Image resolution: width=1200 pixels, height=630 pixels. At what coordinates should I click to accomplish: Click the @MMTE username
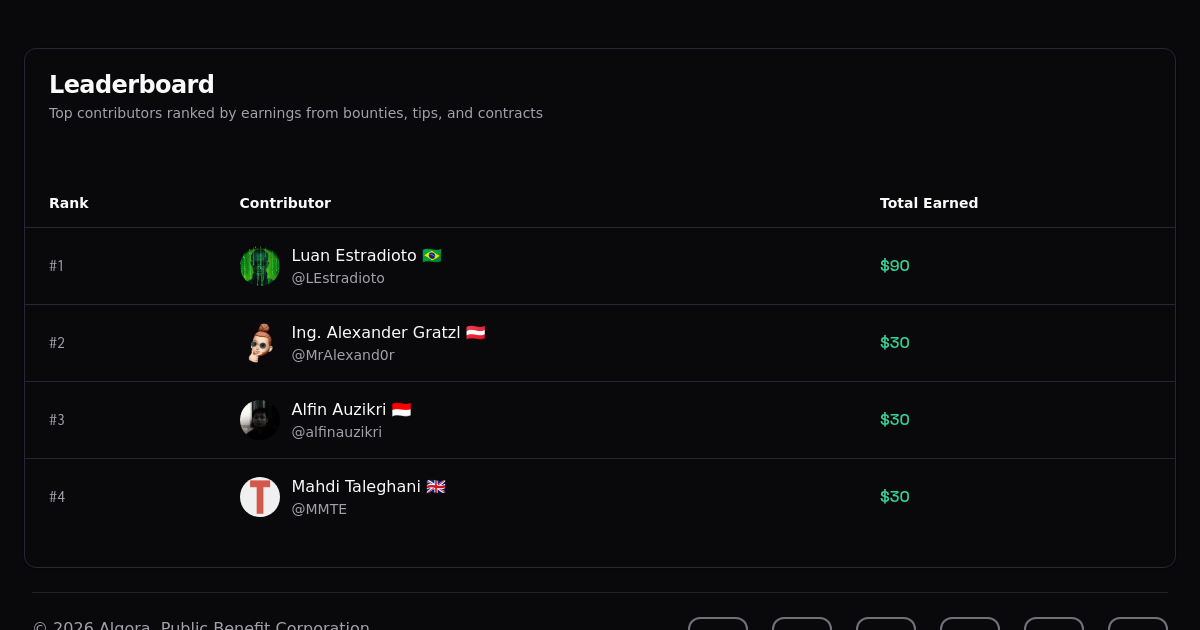point(319,509)
